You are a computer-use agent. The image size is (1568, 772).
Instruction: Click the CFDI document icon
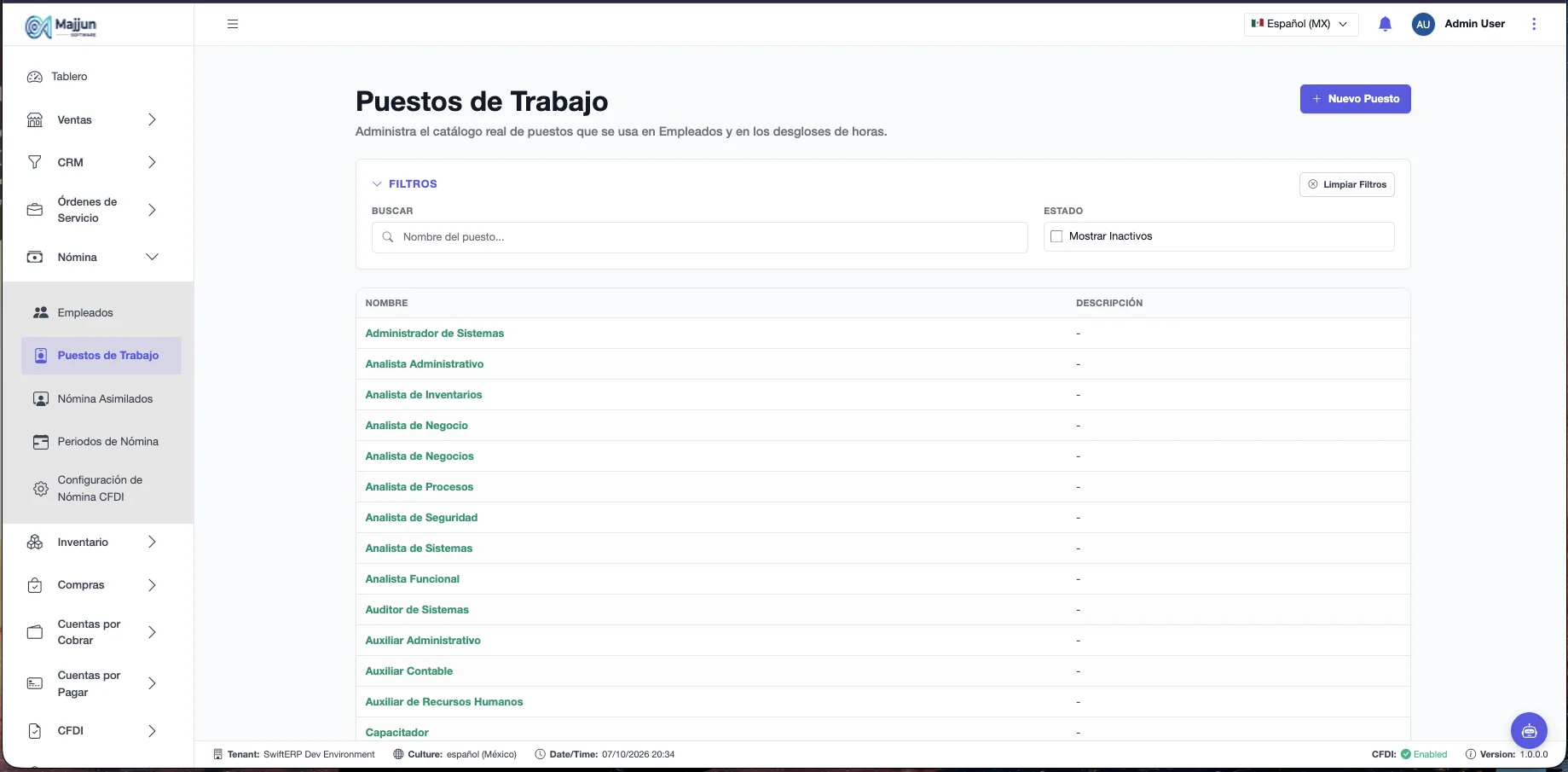(x=35, y=731)
